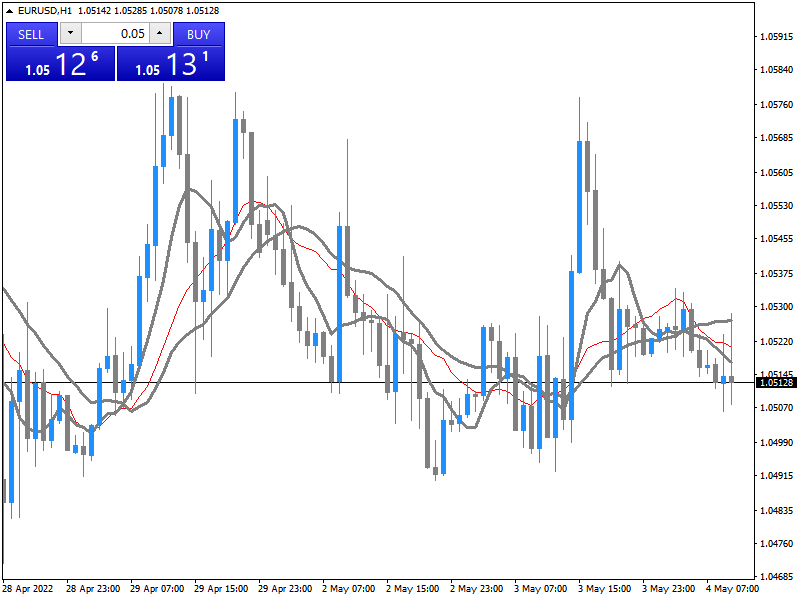Image resolution: width=800 pixels, height=600 pixels.
Task: Click the buy price 1.05 13 tile
Action: [171, 65]
